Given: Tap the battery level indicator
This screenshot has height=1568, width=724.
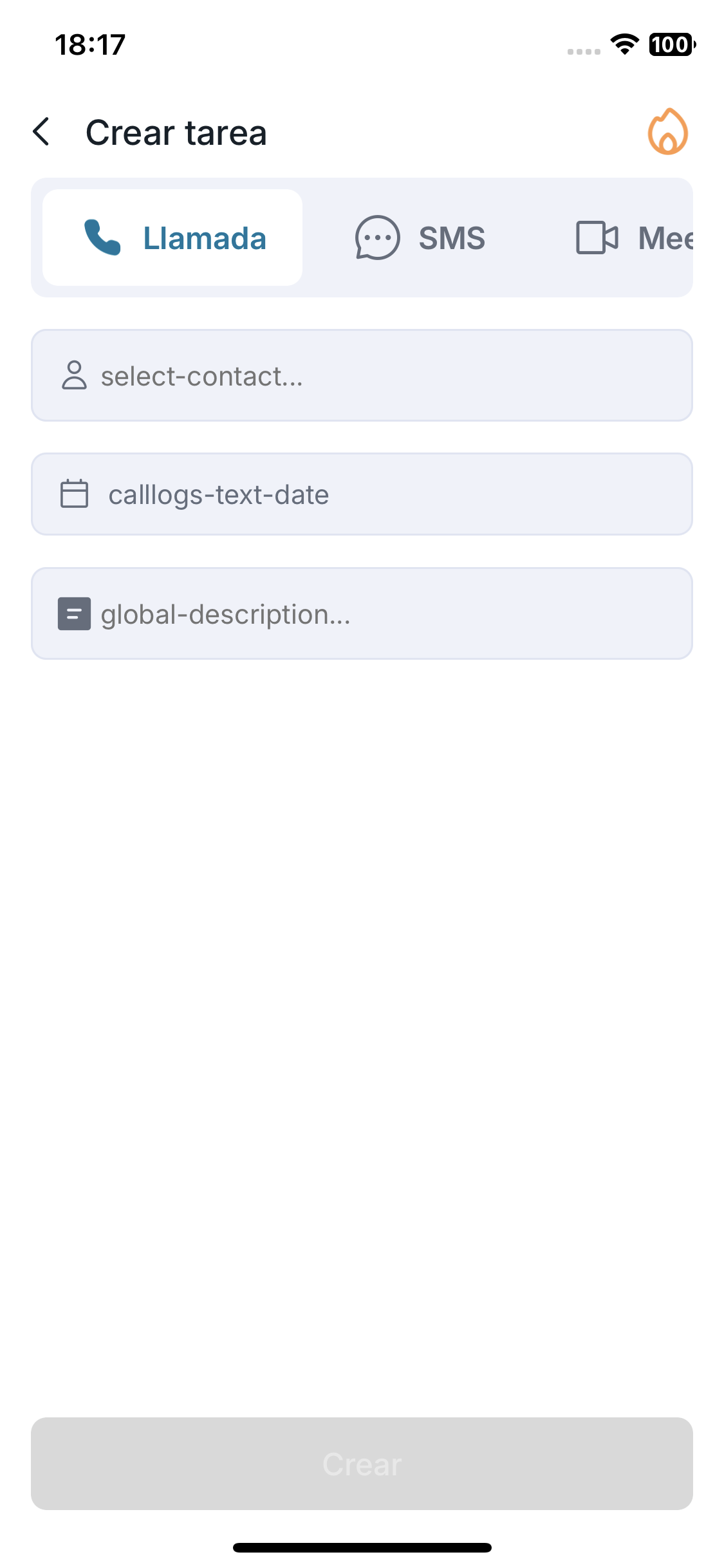Looking at the screenshot, I should pos(672,44).
